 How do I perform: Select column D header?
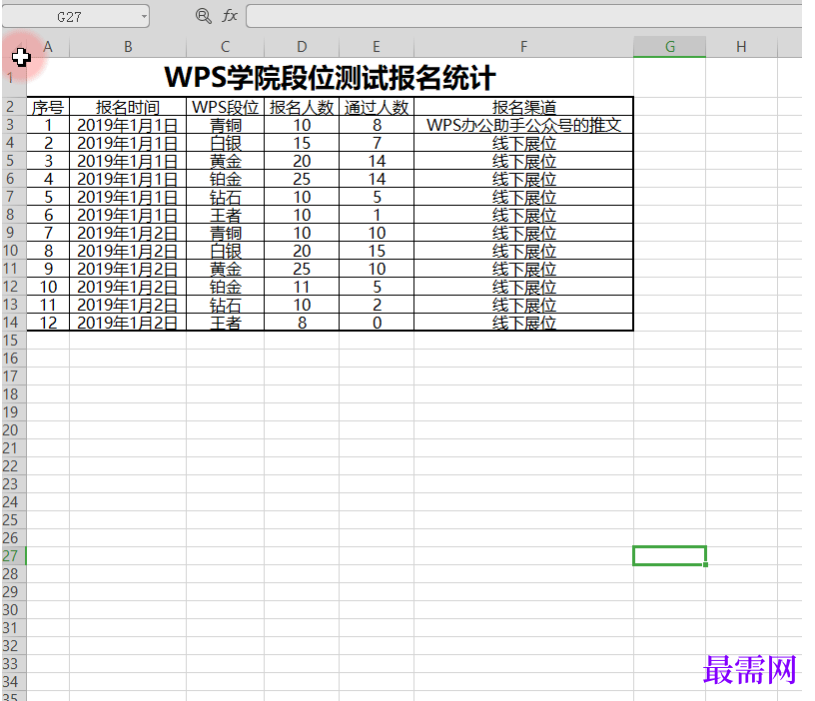[301, 47]
